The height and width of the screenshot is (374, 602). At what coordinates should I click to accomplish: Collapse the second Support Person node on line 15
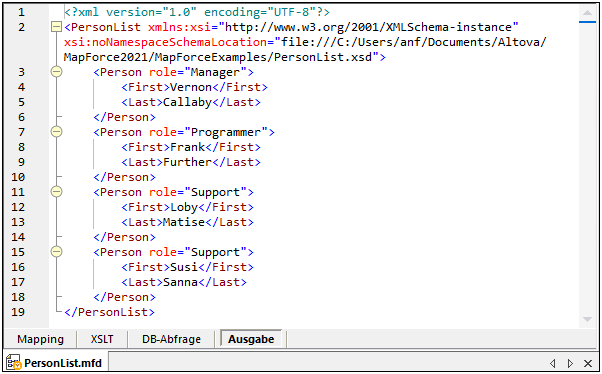(x=56, y=252)
